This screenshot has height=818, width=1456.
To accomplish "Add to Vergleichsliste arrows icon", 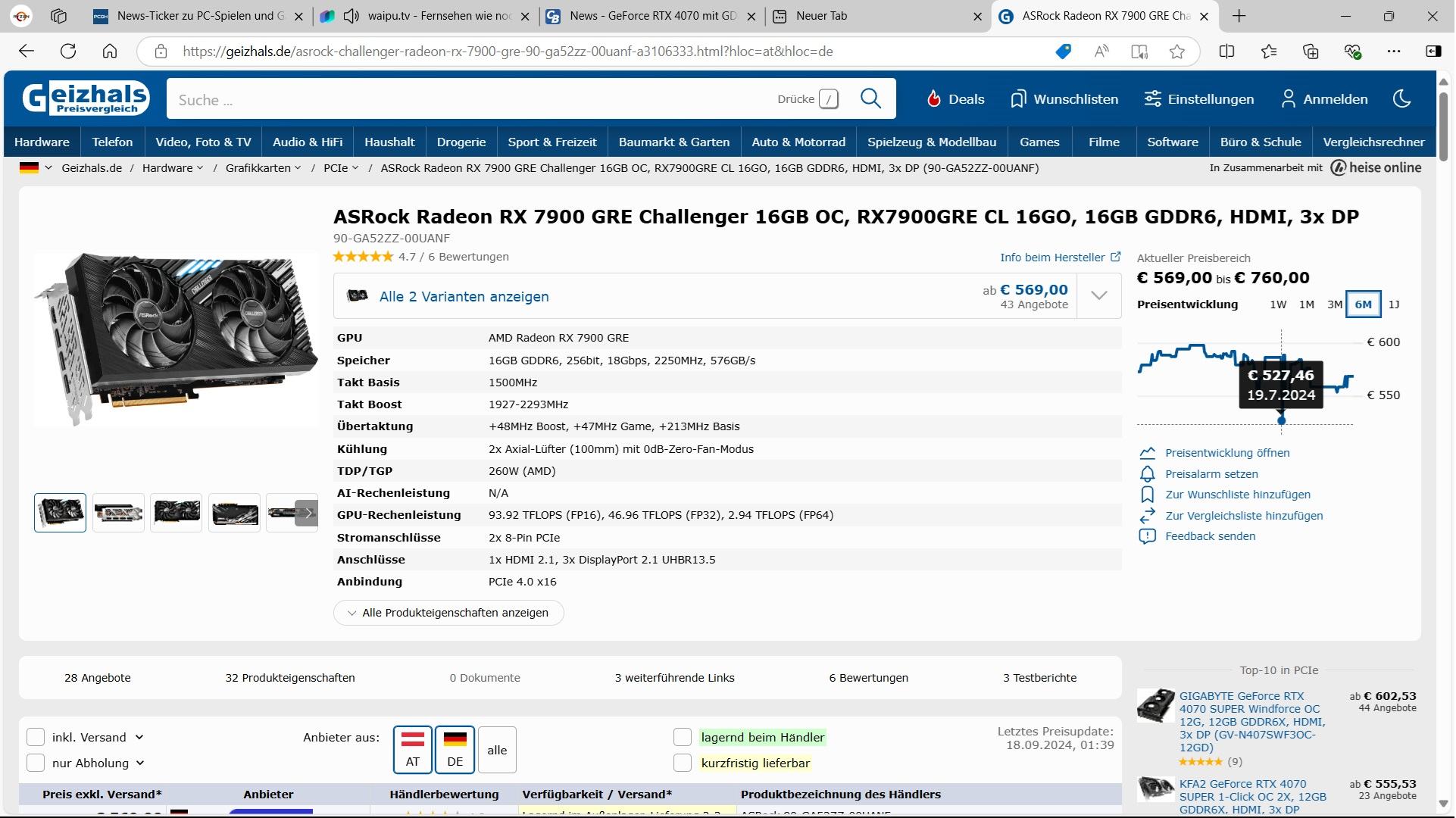I will (x=1147, y=516).
